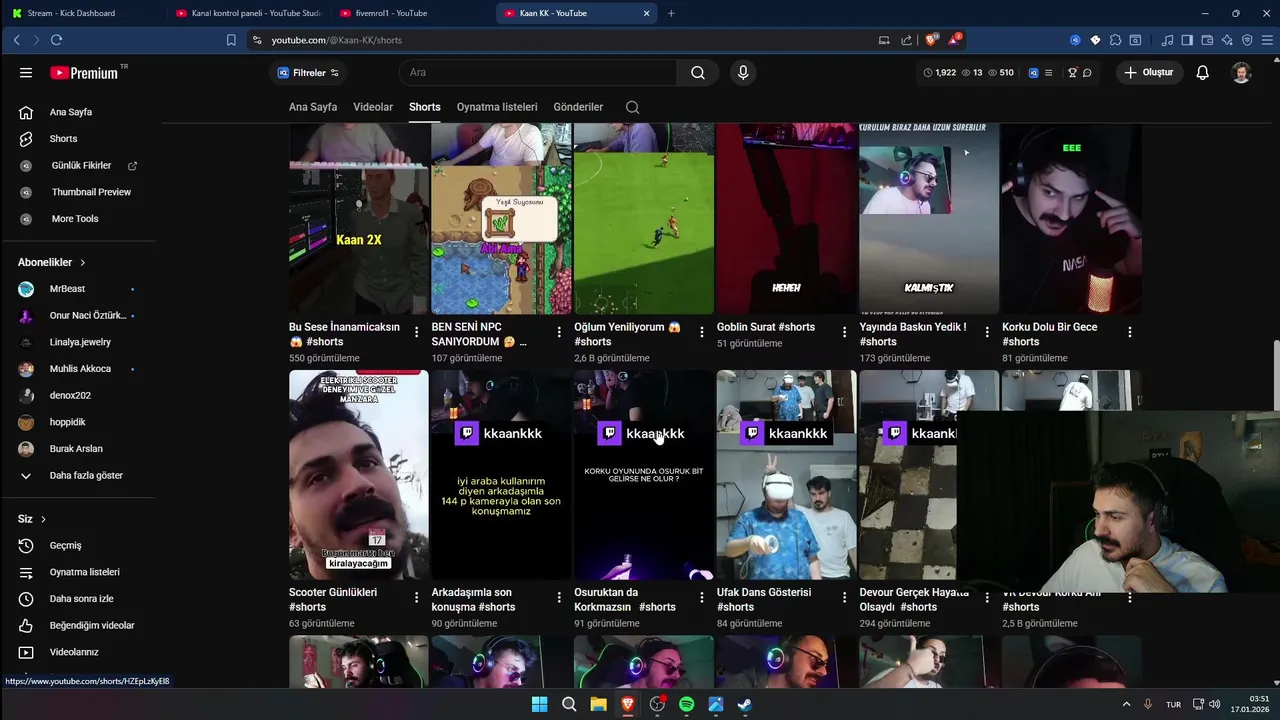Play the Scooter Günlükleri short thumbnail

click(x=359, y=475)
